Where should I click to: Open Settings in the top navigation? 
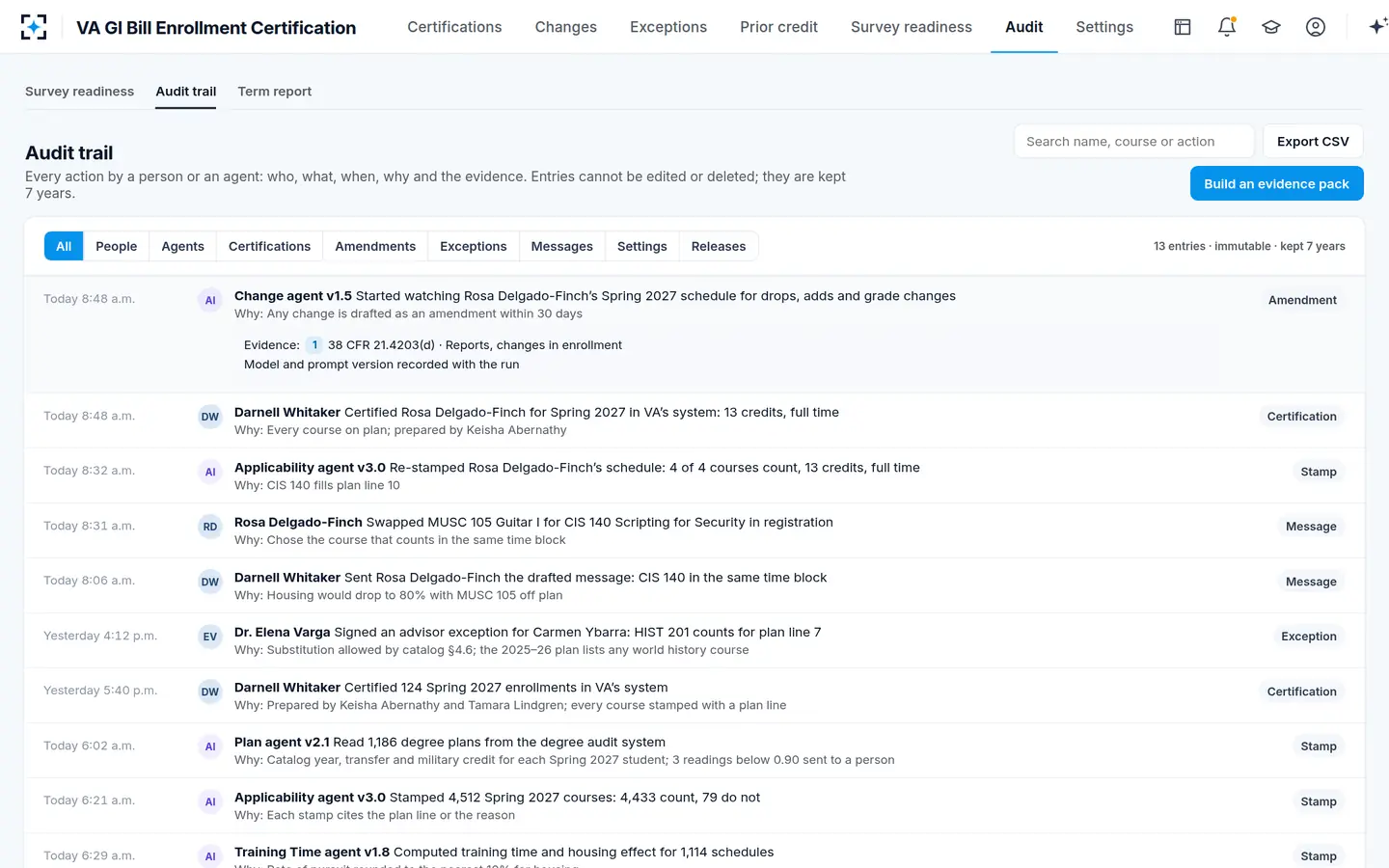(x=1104, y=27)
